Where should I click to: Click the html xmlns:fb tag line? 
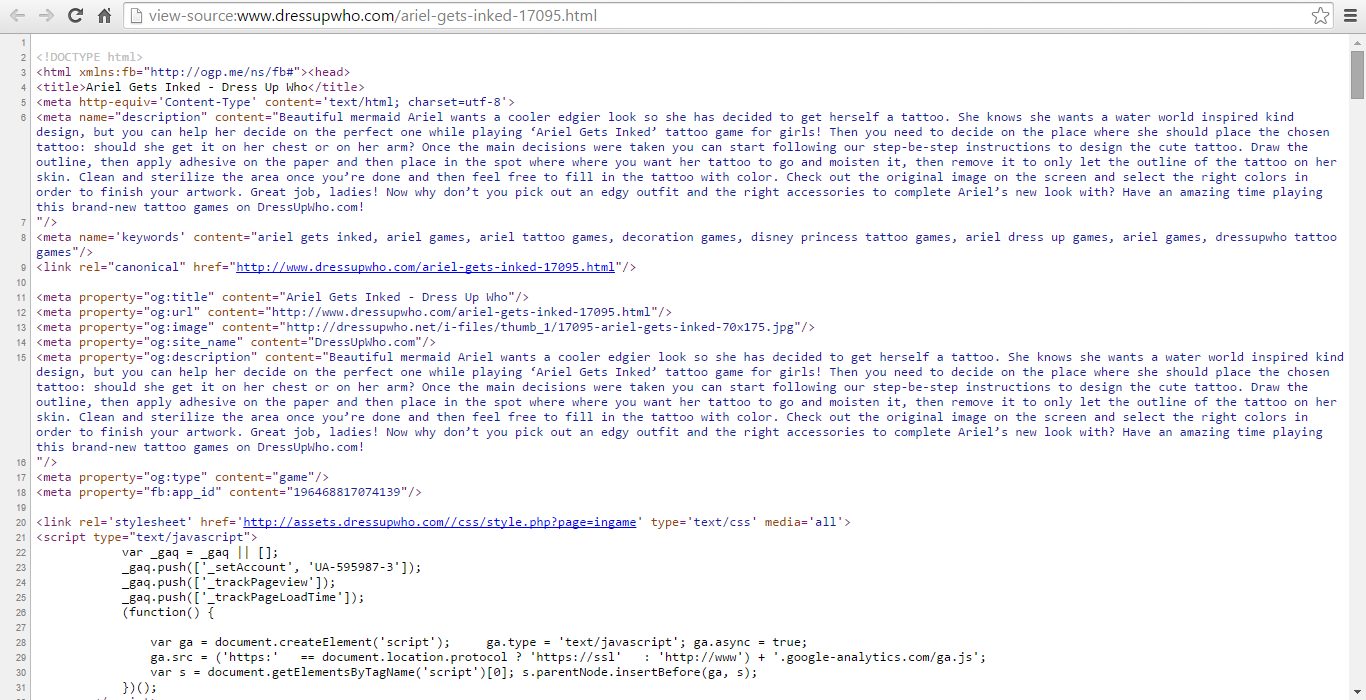click(x=193, y=72)
